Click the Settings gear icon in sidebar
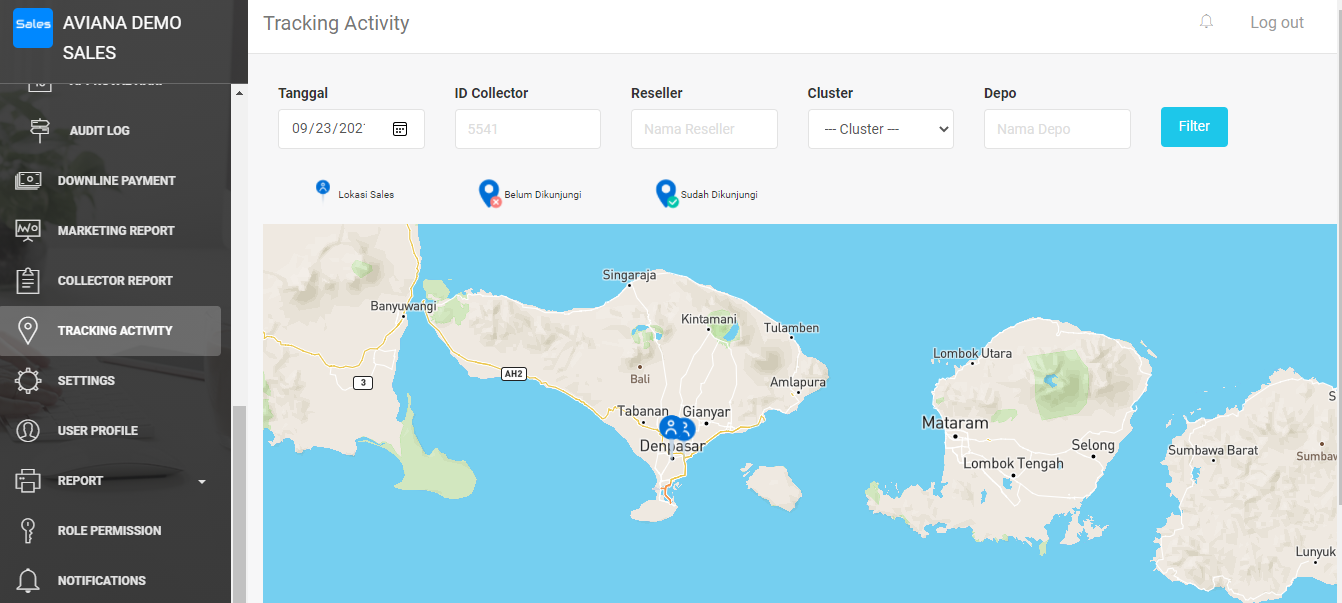1342x603 pixels. (x=28, y=381)
